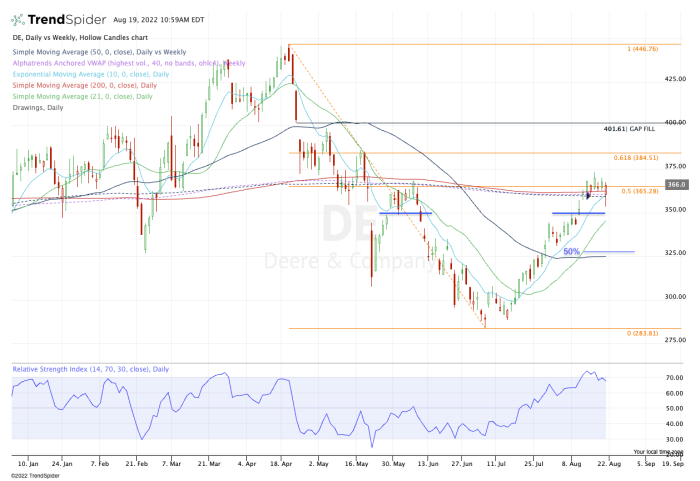Viewport: 700px width, 481px height.
Task: Click the Fibonacci '0 (283.81)' level label
Action: click(x=642, y=333)
